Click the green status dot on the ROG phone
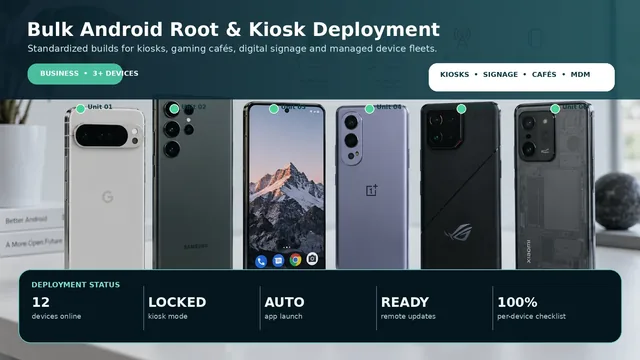Image resolution: width=640 pixels, height=360 pixels. pyautogui.click(x=462, y=109)
